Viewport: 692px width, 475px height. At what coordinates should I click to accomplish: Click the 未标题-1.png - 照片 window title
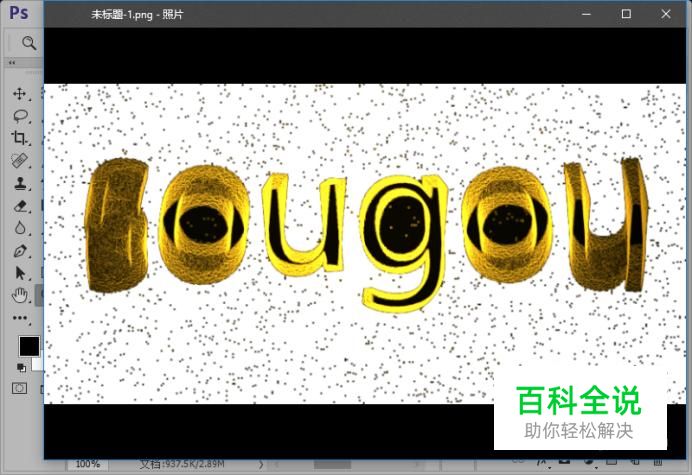coord(137,15)
